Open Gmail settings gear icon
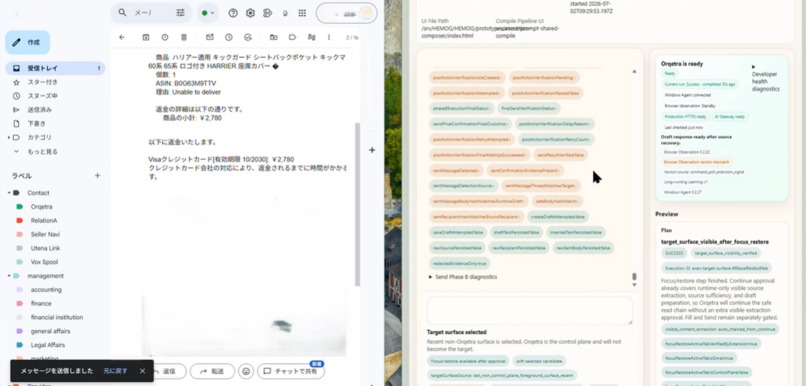 250,13
